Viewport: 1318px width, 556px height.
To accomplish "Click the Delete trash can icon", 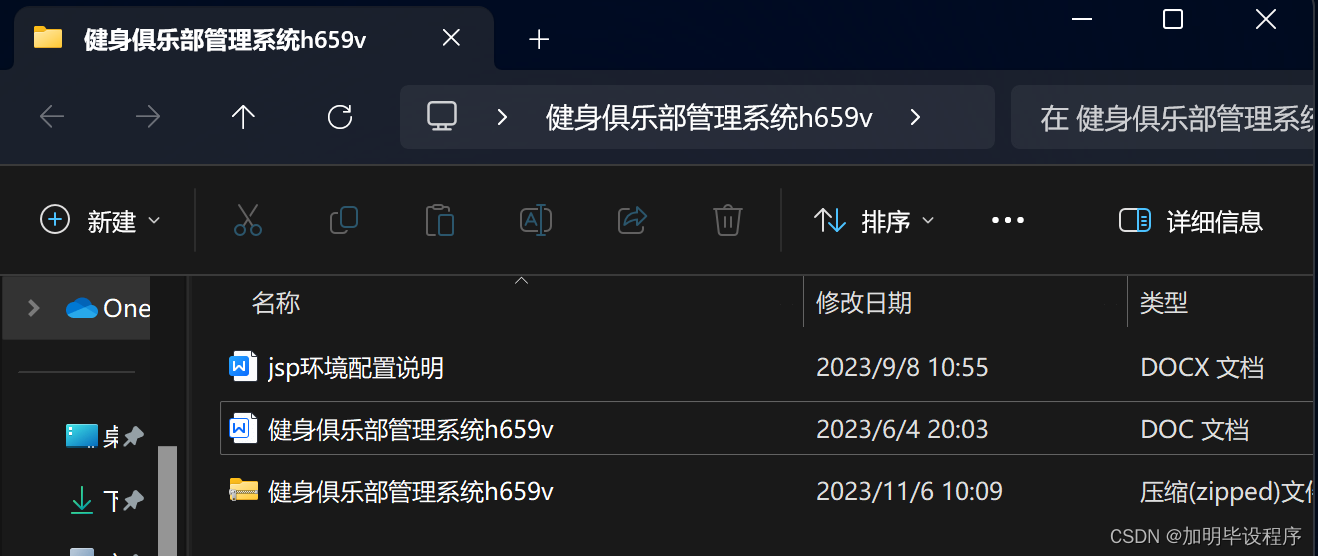I will click(x=727, y=220).
